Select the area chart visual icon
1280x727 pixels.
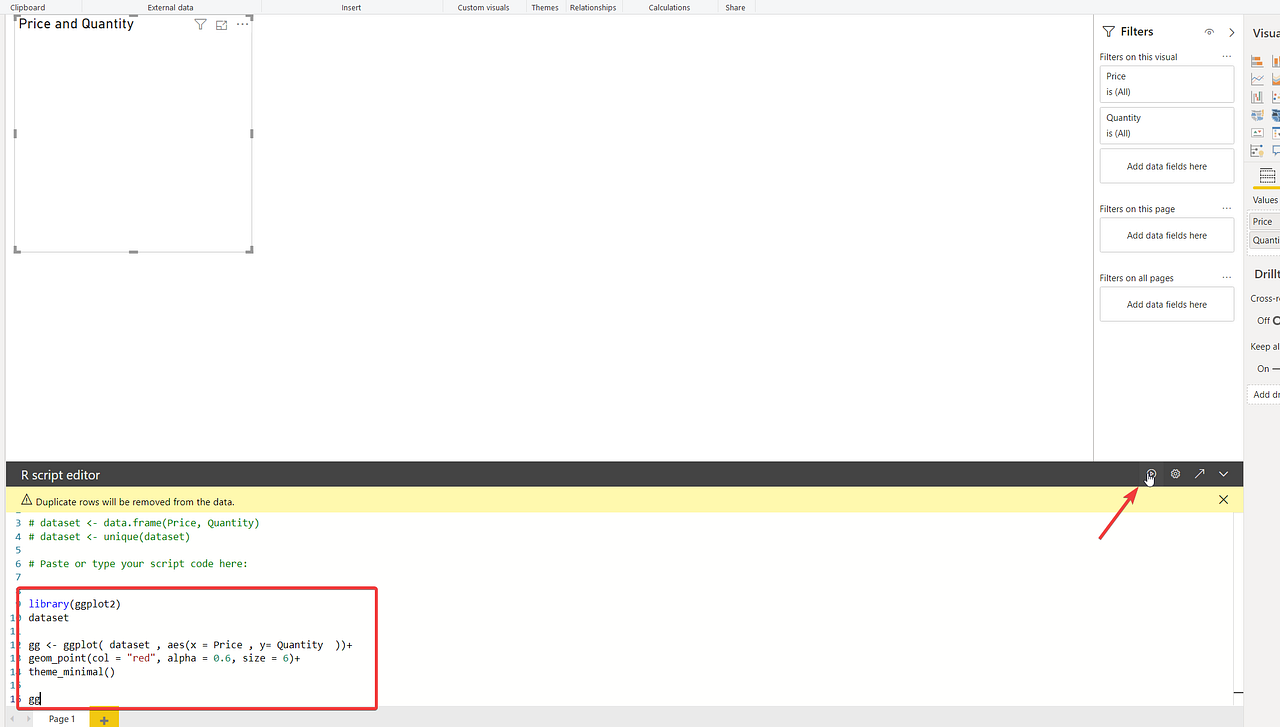pyautogui.click(x=1277, y=79)
